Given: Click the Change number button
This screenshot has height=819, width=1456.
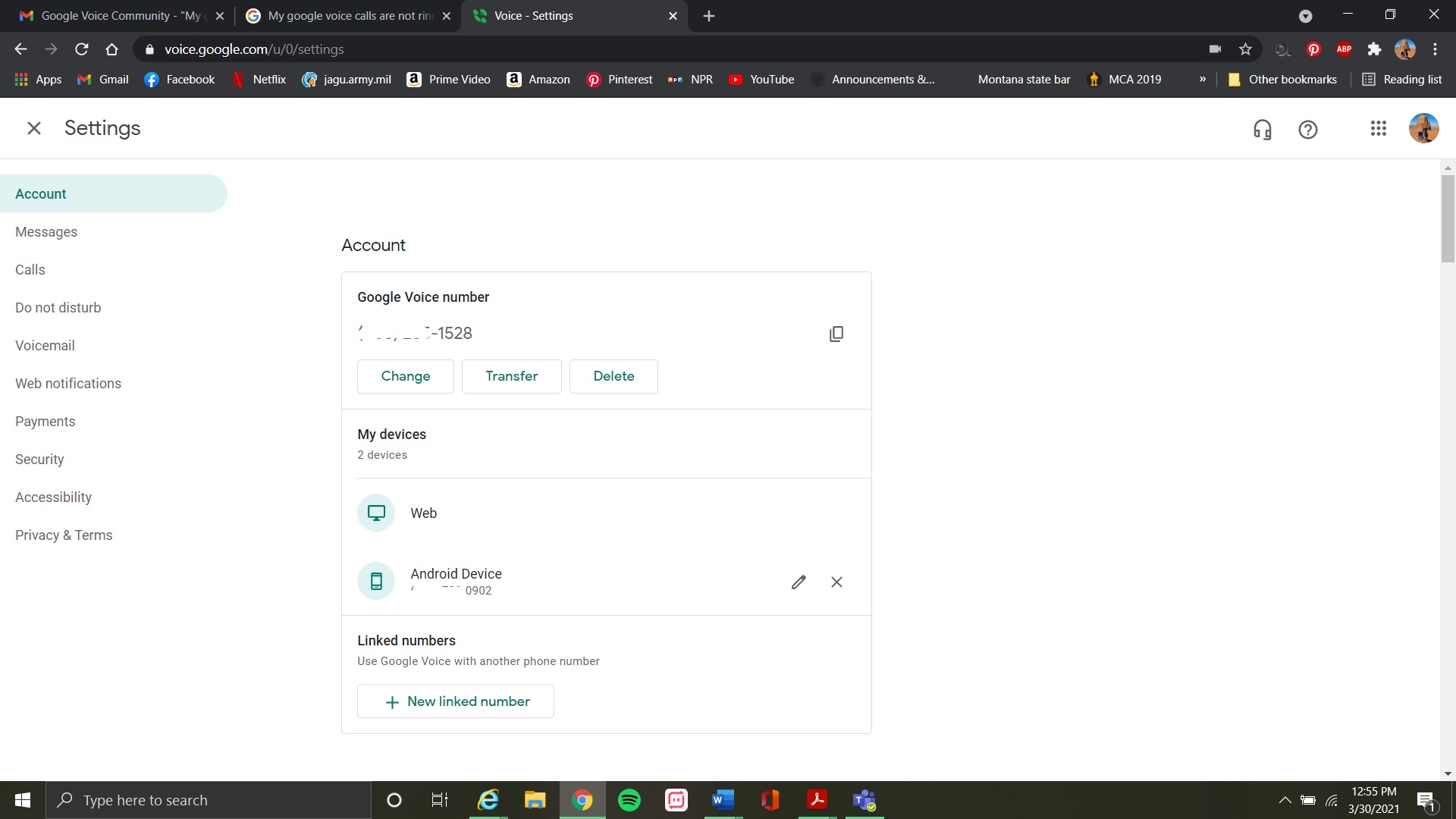Looking at the screenshot, I should 406,376.
